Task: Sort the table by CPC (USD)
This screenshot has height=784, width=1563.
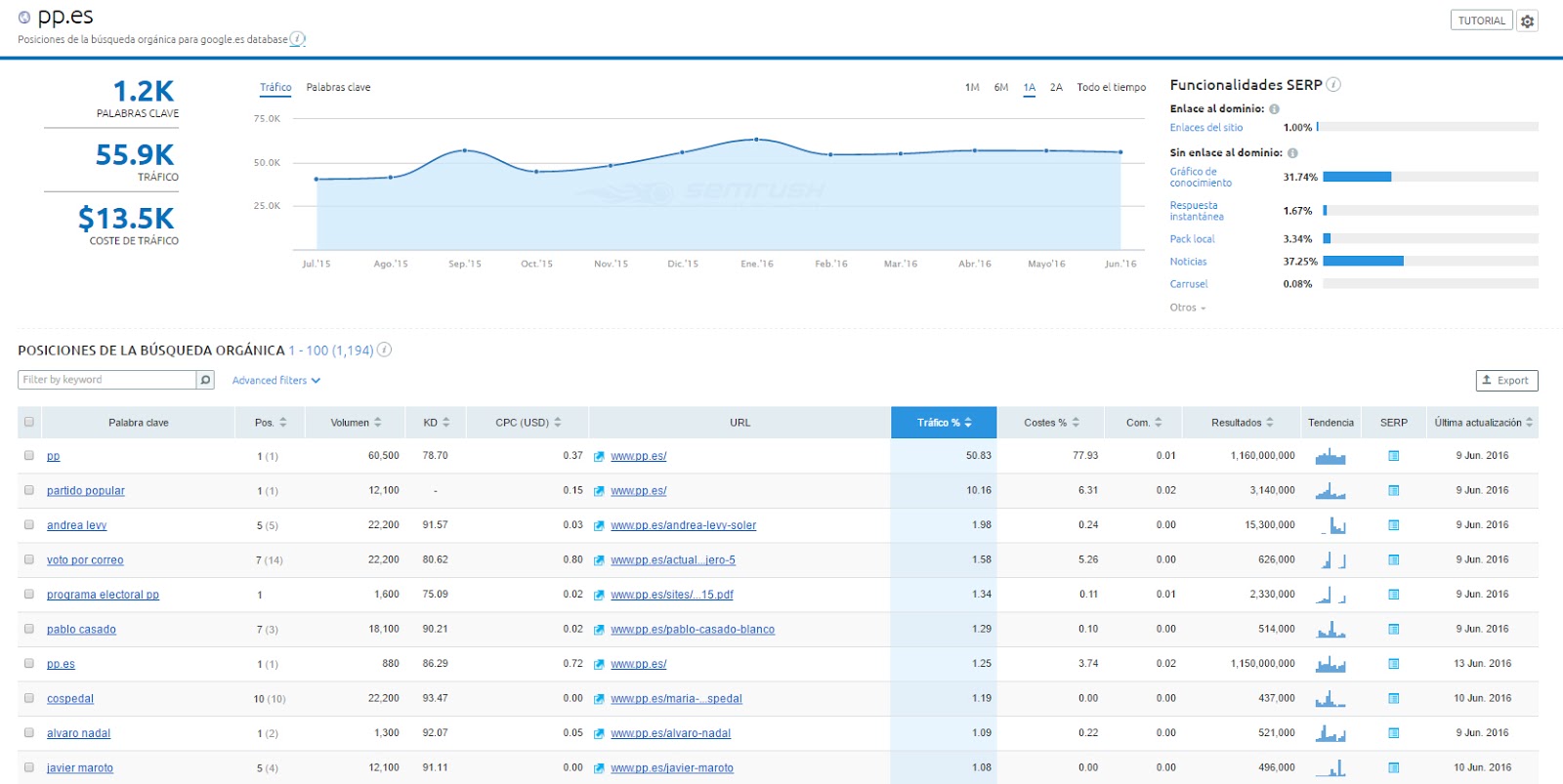Action: pyautogui.click(x=528, y=423)
